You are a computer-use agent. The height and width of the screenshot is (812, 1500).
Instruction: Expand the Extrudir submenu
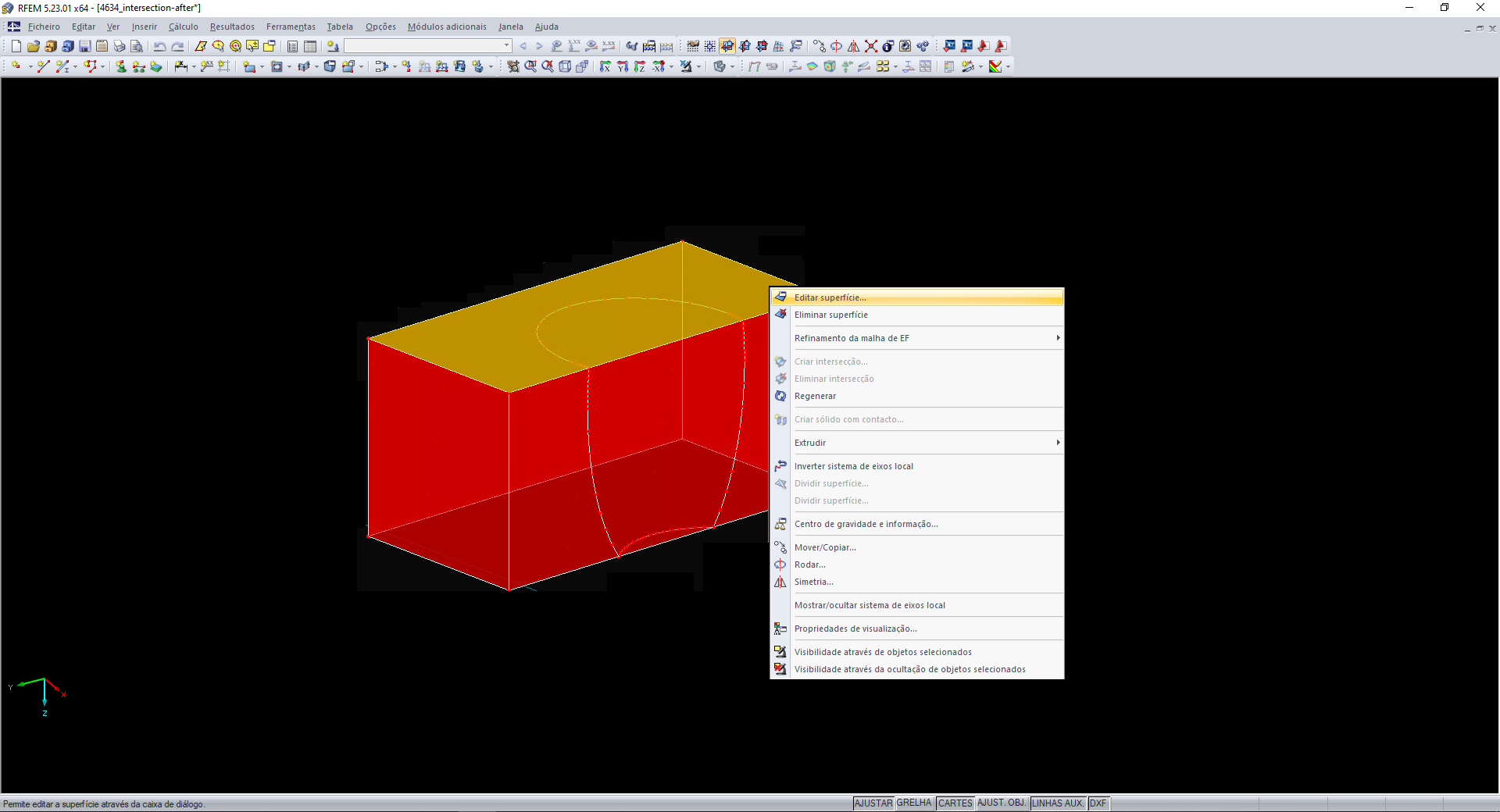[927, 443]
